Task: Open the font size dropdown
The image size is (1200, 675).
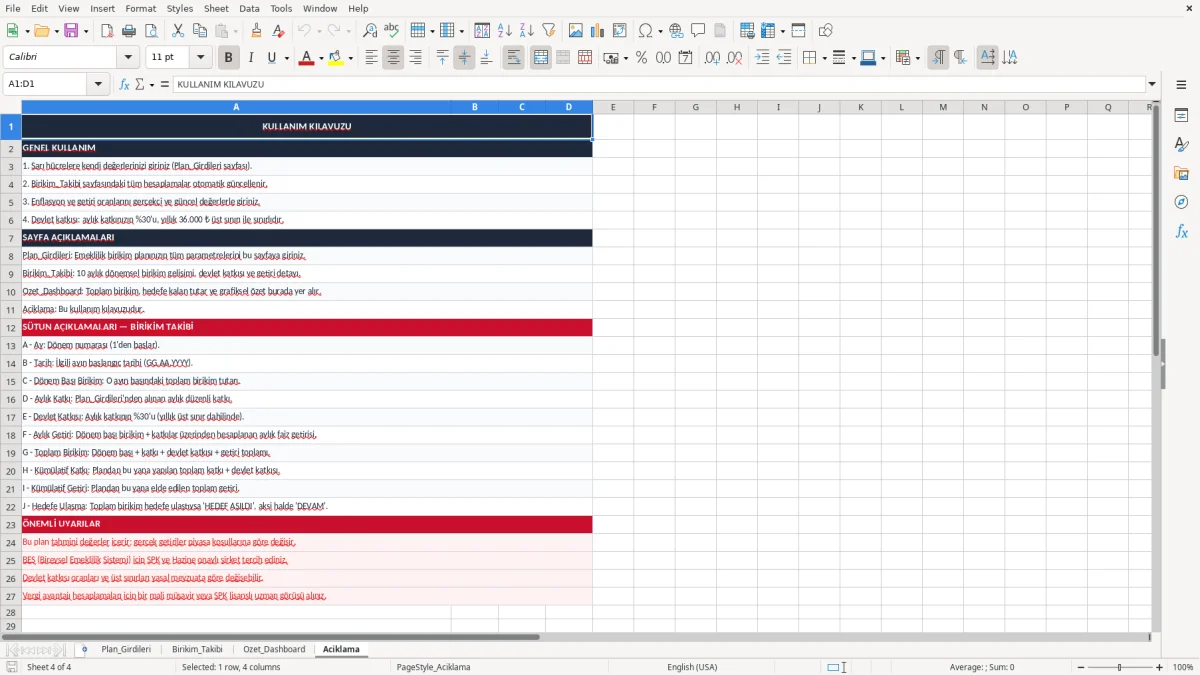Action: point(200,58)
